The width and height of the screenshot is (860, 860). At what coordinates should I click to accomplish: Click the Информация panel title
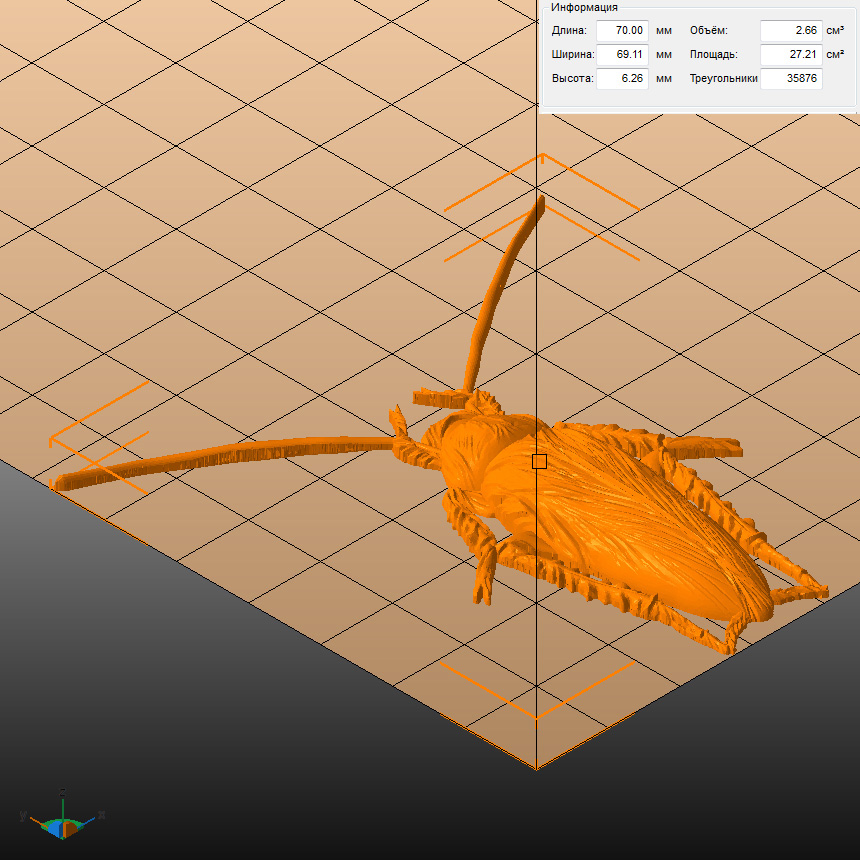pyautogui.click(x=584, y=7)
